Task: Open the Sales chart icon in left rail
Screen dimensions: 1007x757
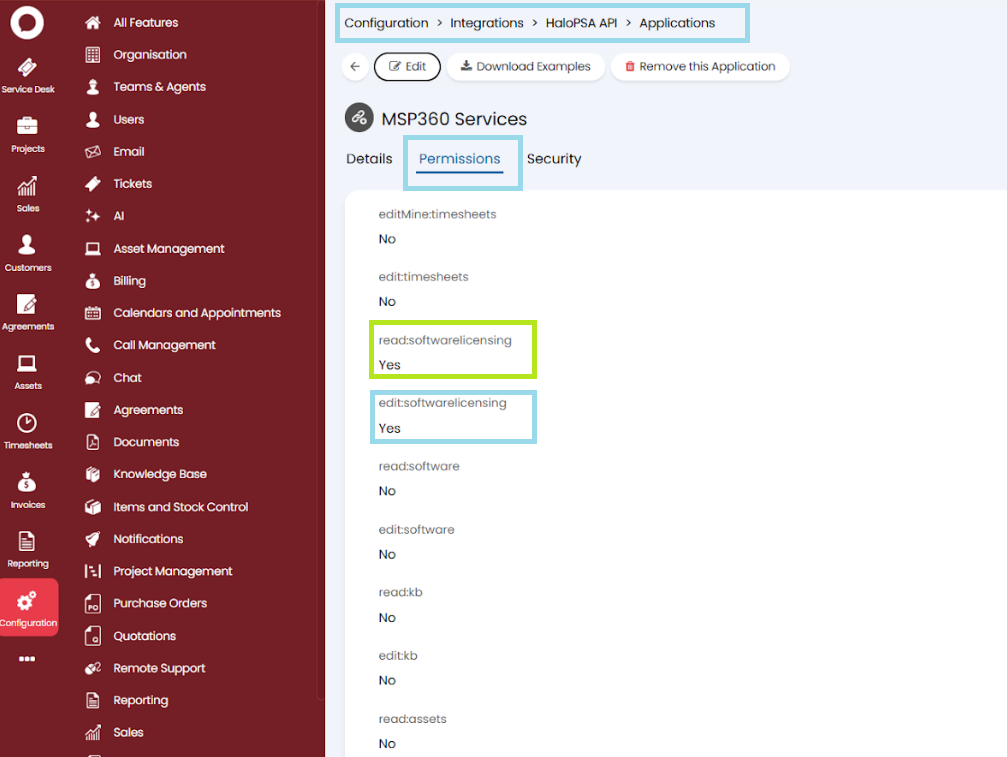Action: [x=27, y=186]
